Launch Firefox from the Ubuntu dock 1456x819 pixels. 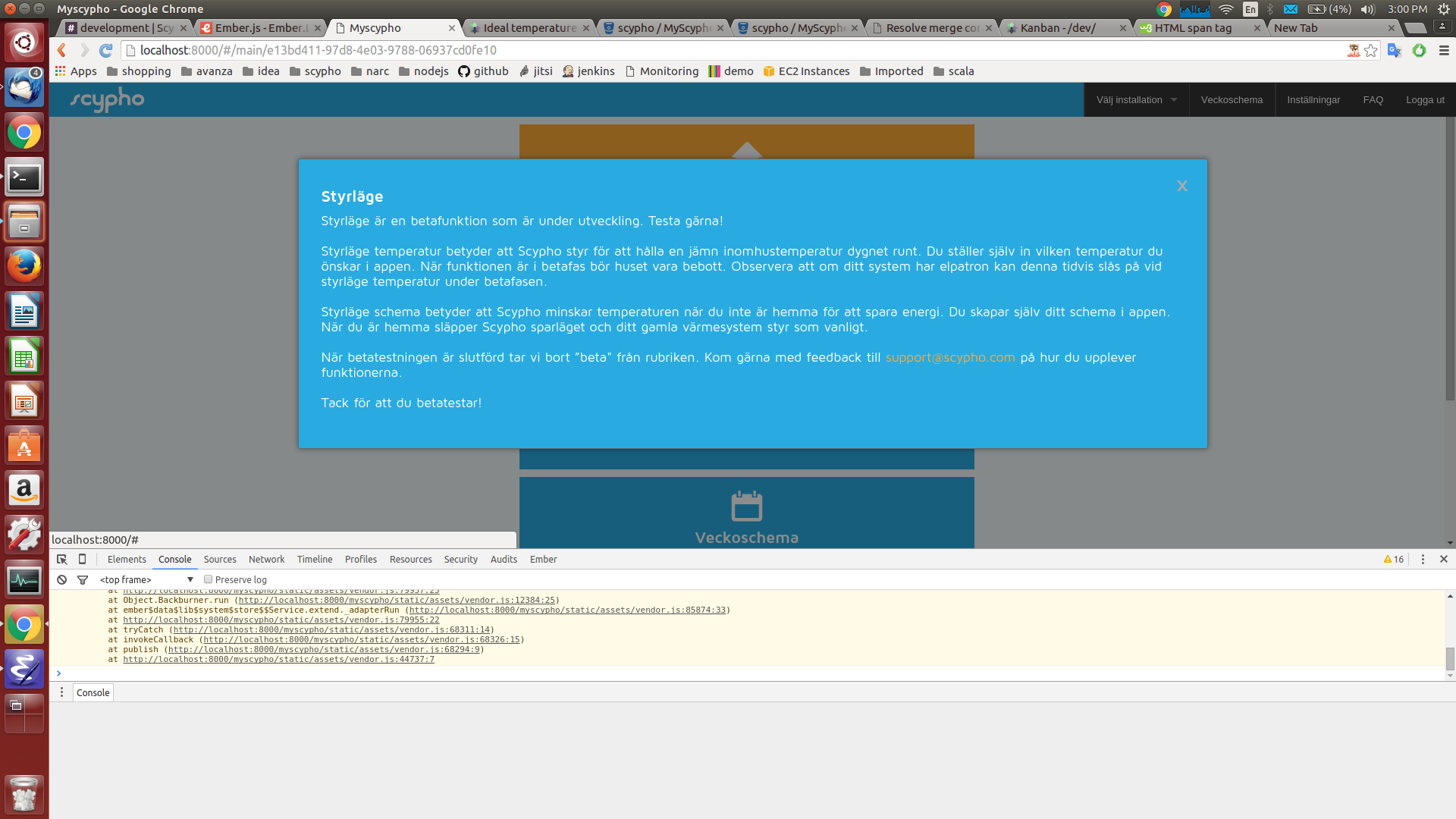24,267
